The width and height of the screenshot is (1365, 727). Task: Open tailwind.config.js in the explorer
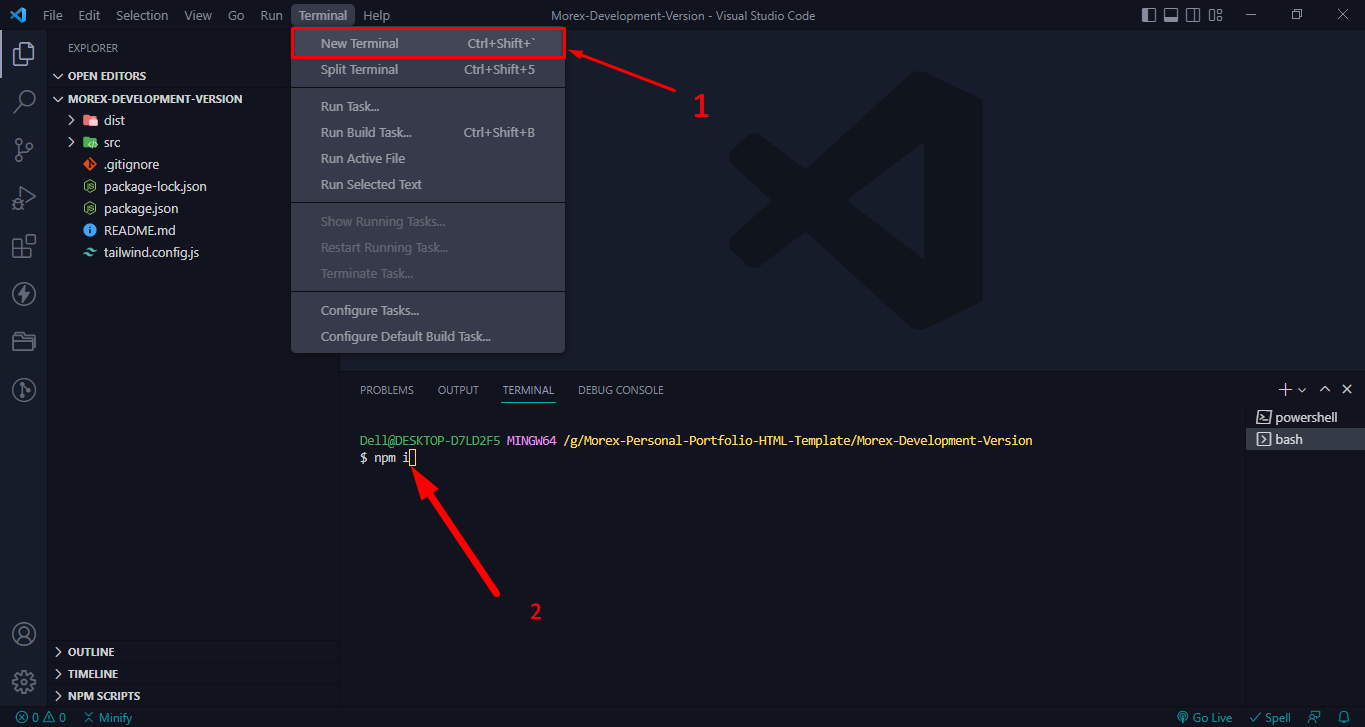(195, 252)
